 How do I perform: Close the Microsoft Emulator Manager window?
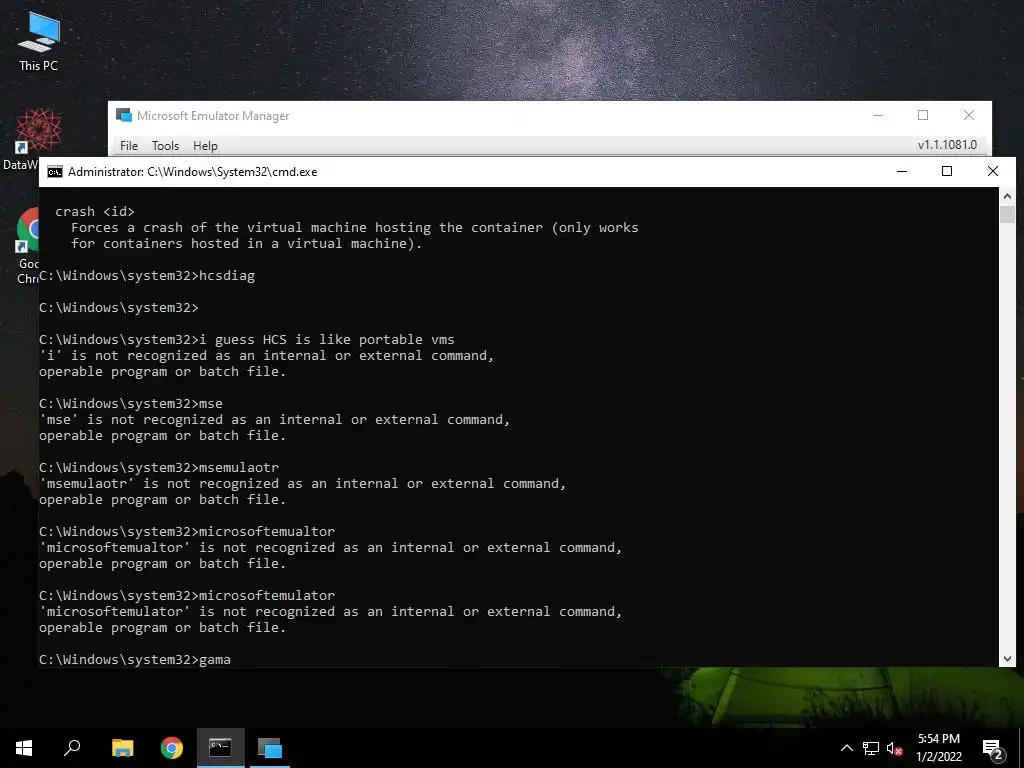(x=968, y=116)
